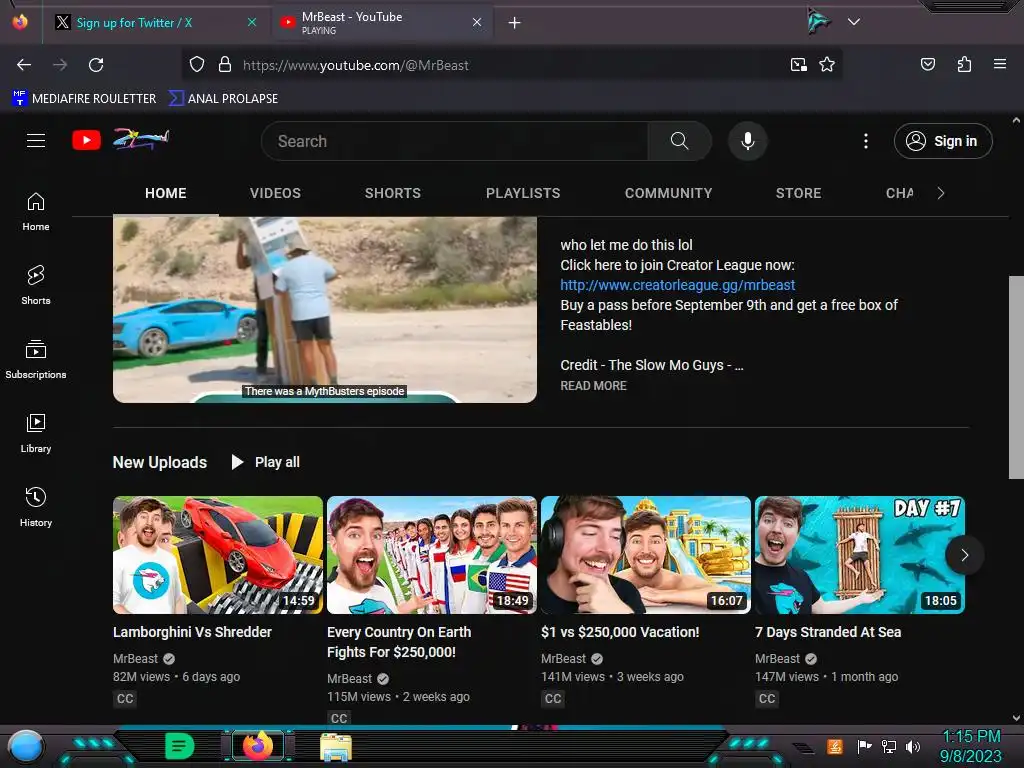Image resolution: width=1024 pixels, height=768 pixels.
Task: Save page to Pocket
Action: pos(927,64)
